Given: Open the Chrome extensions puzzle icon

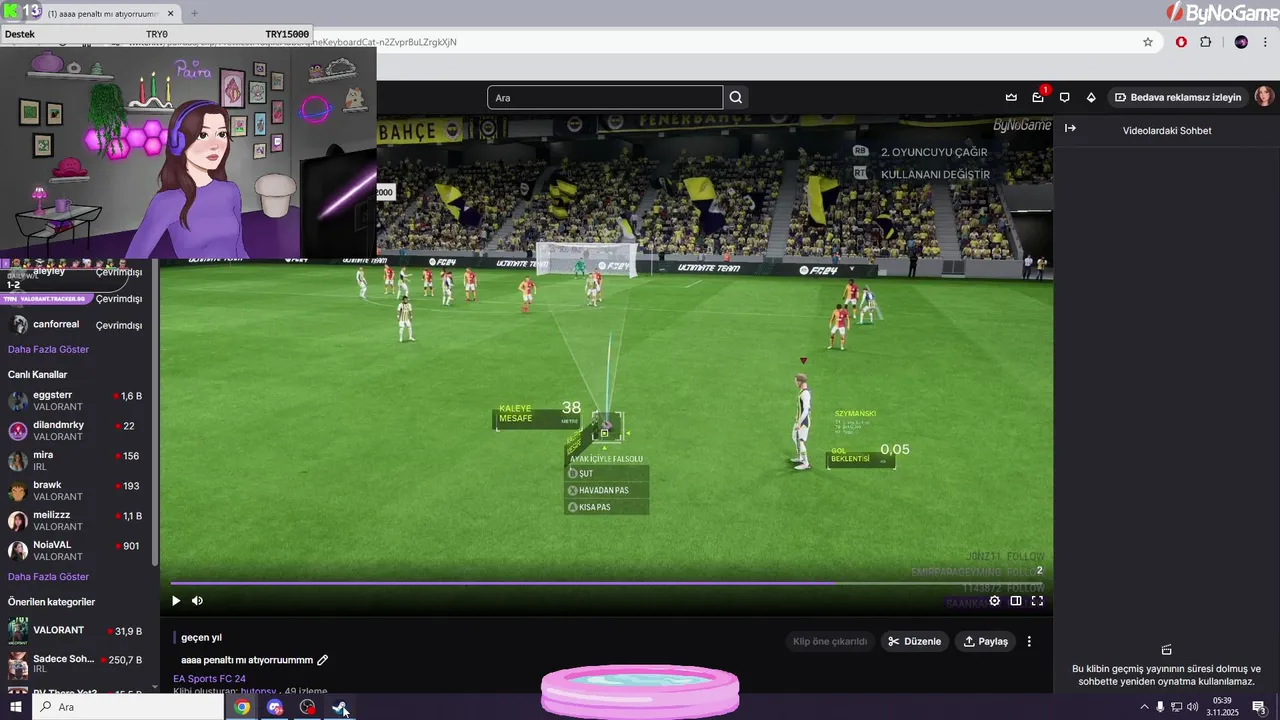Looking at the screenshot, I should point(1205,42).
